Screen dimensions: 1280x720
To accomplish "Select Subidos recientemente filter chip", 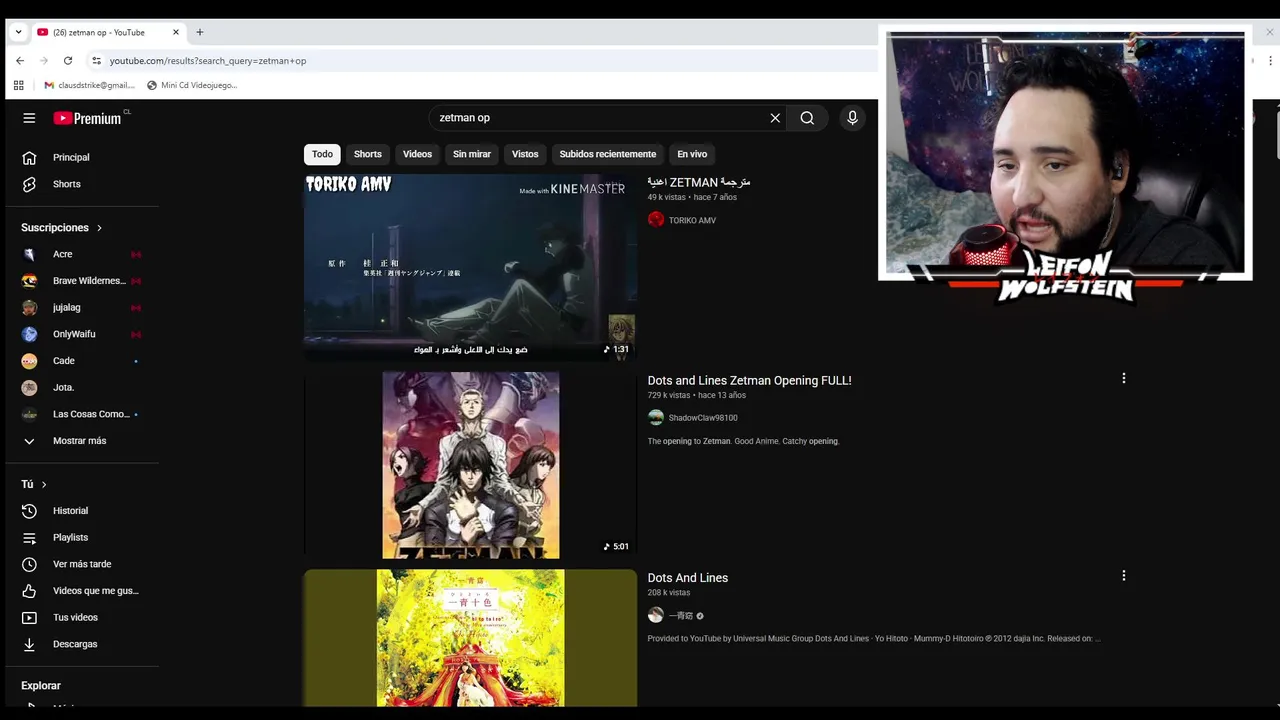I will pos(608,154).
